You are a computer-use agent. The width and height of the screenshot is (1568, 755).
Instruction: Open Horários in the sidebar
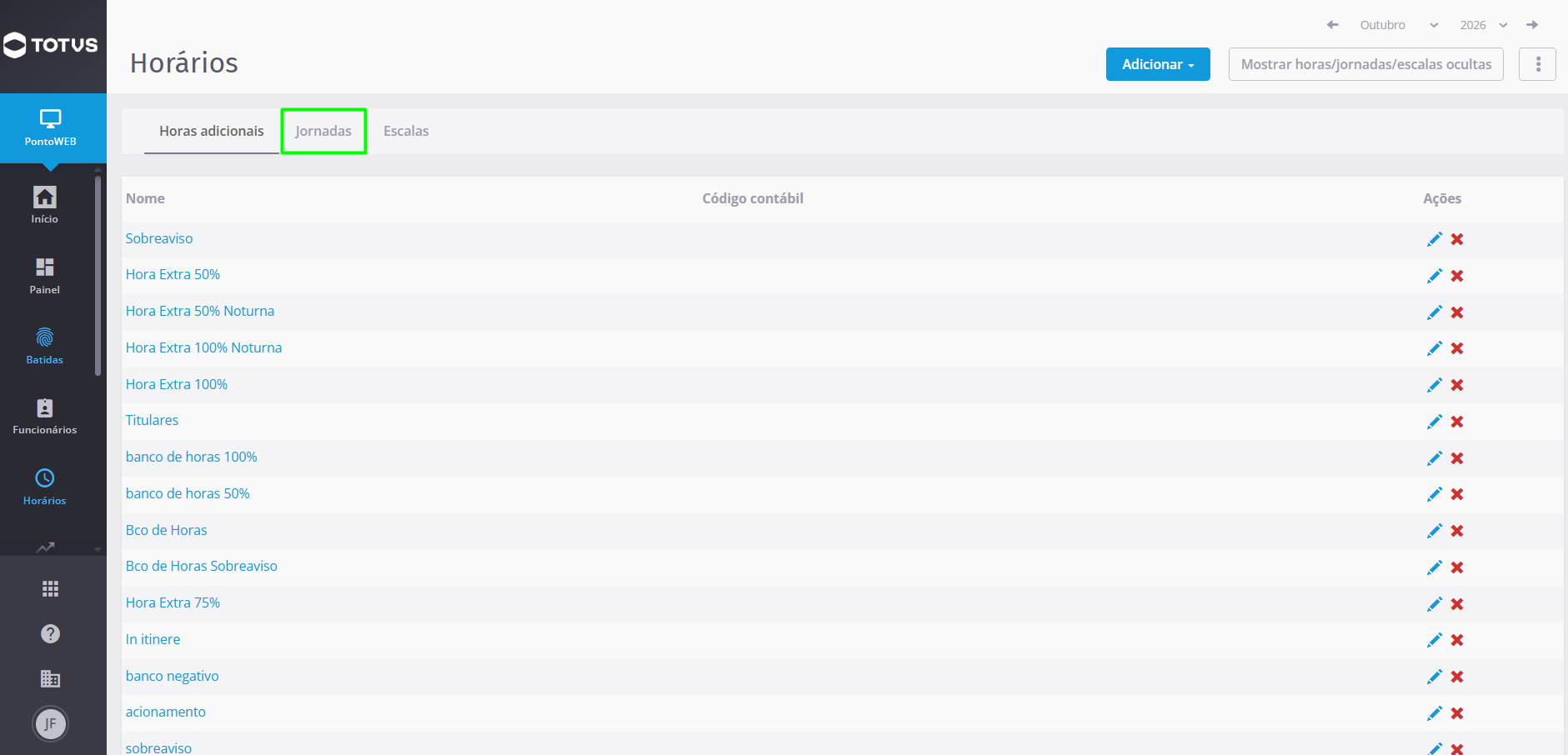point(45,487)
